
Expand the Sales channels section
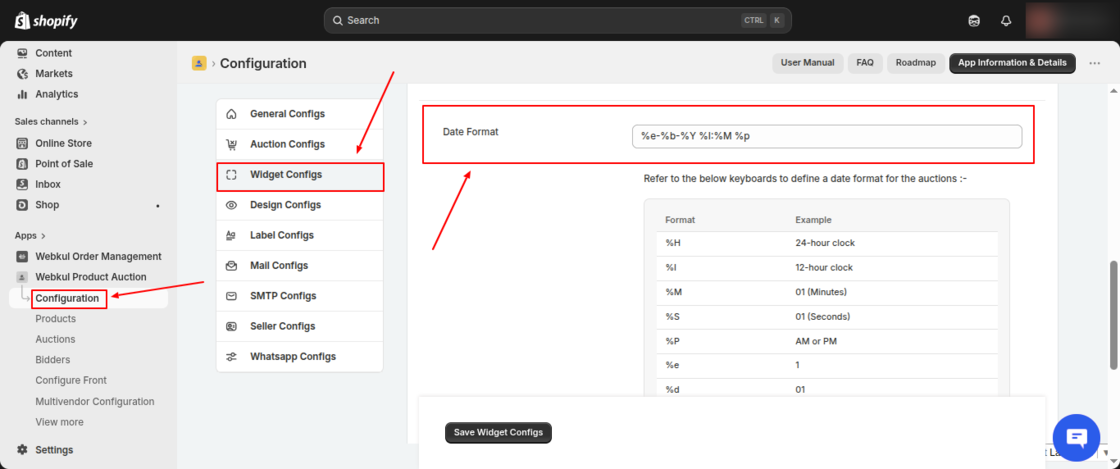pyautogui.click(x=51, y=121)
